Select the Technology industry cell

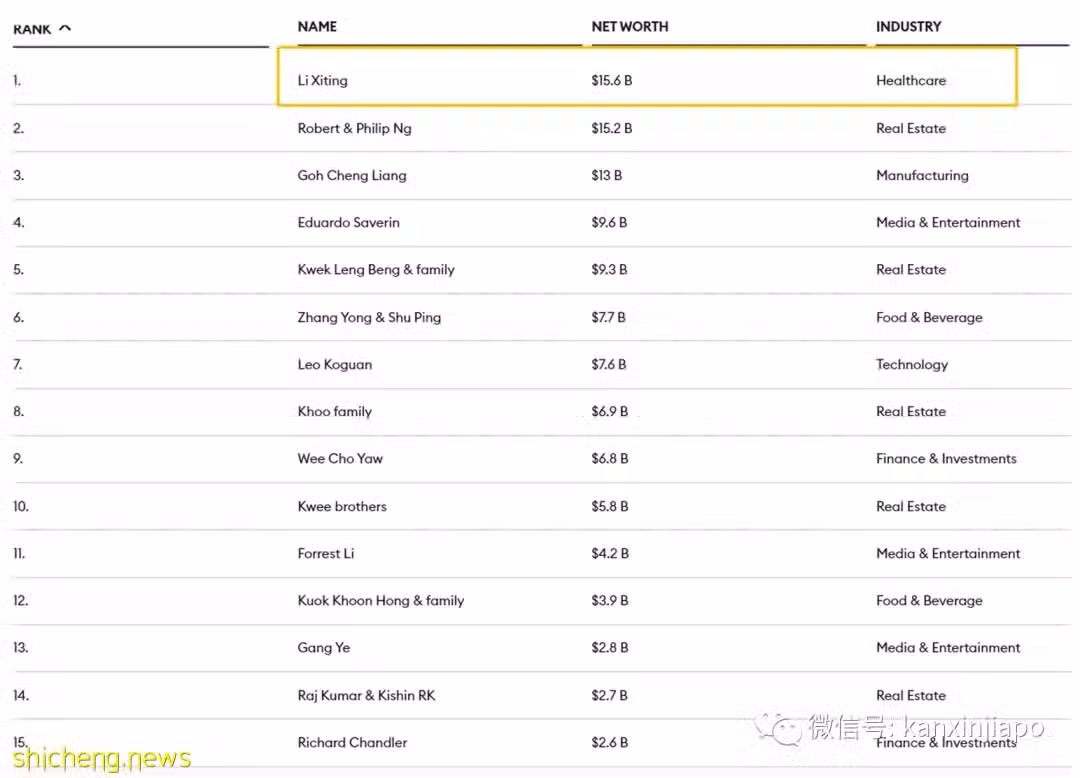tap(912, 364)
